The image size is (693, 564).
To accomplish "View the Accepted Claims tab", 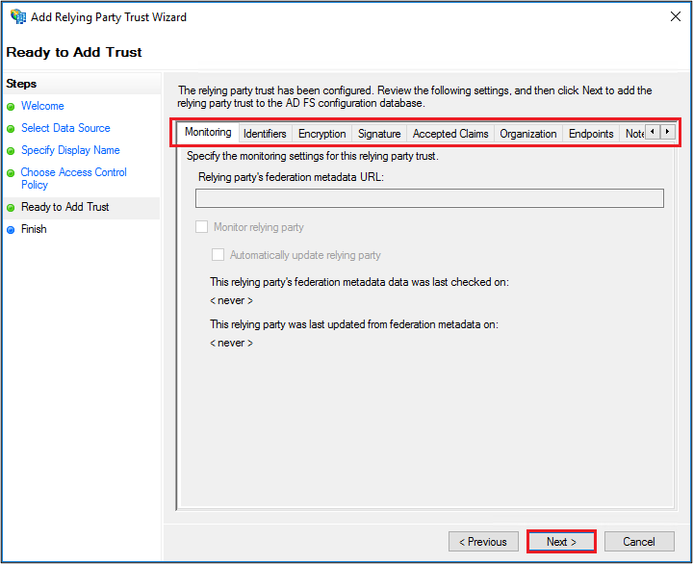I will click(x=450, y=134).
